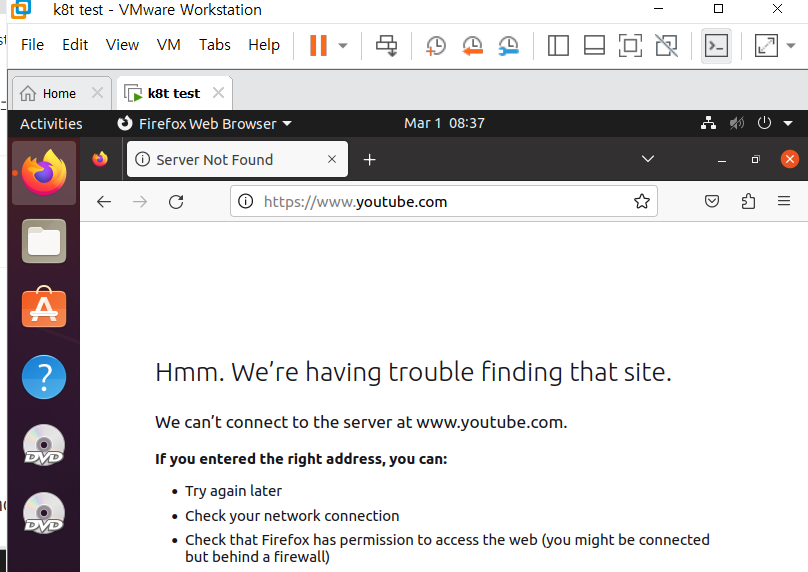Expand the Ubuntu system menu arrow
Viewport: 808px width, 572px height.
[x=788, y=124]
